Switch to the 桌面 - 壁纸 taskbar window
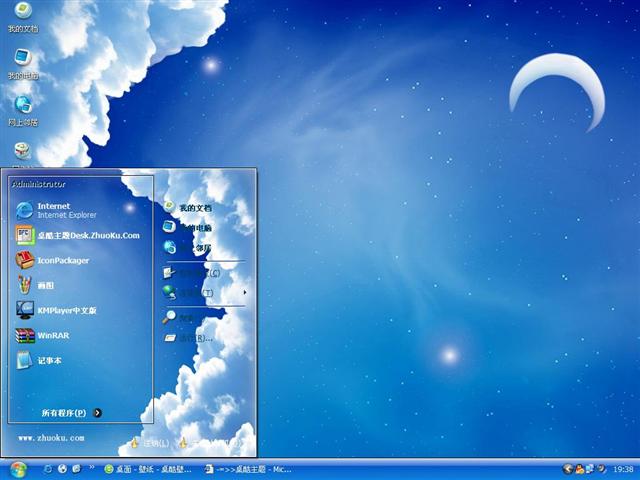Viewport: 640px width, 480px height. click(148, 469)
